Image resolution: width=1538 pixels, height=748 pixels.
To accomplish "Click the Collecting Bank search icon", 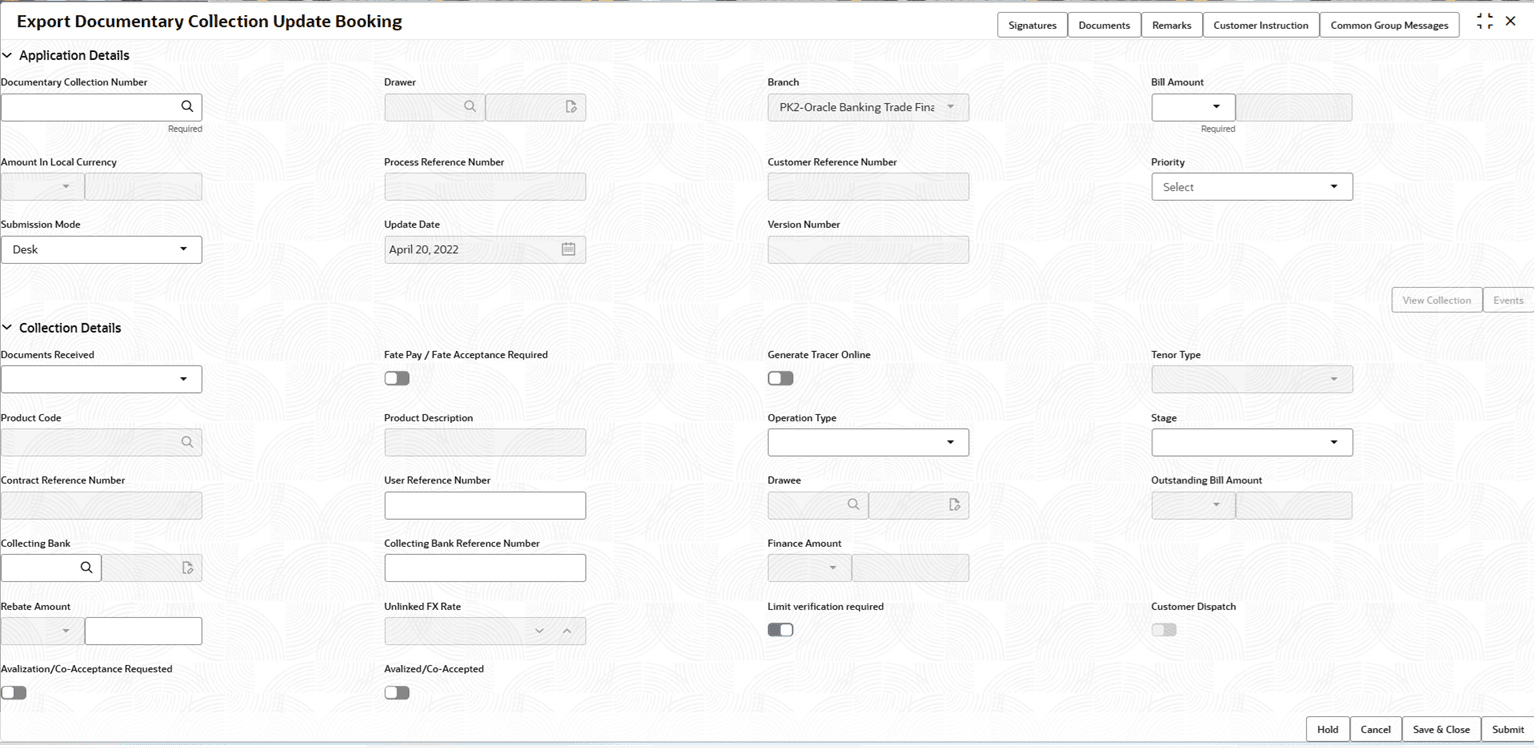I will point(87,567).
